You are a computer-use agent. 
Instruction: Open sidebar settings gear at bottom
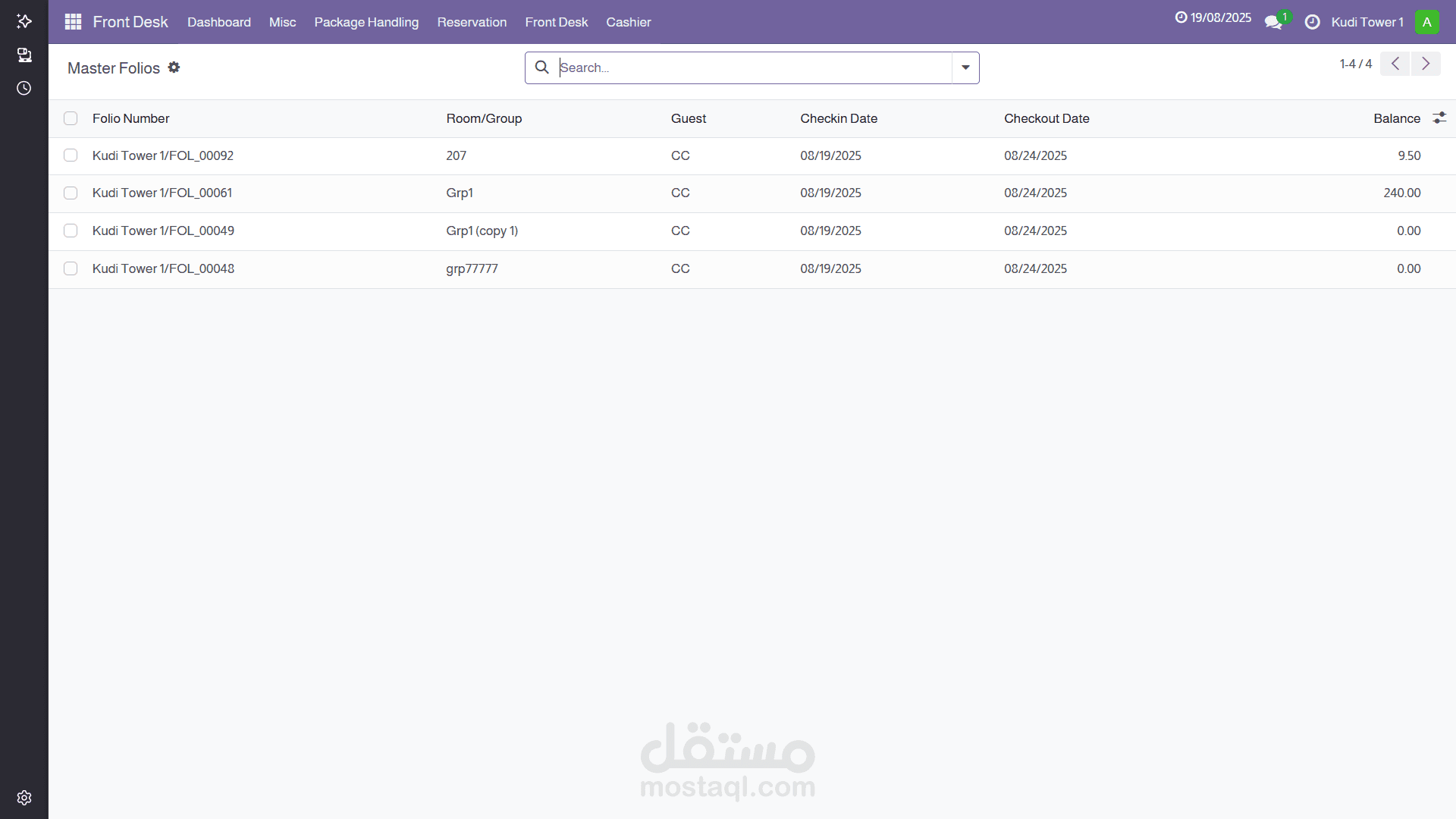point(24,798)
